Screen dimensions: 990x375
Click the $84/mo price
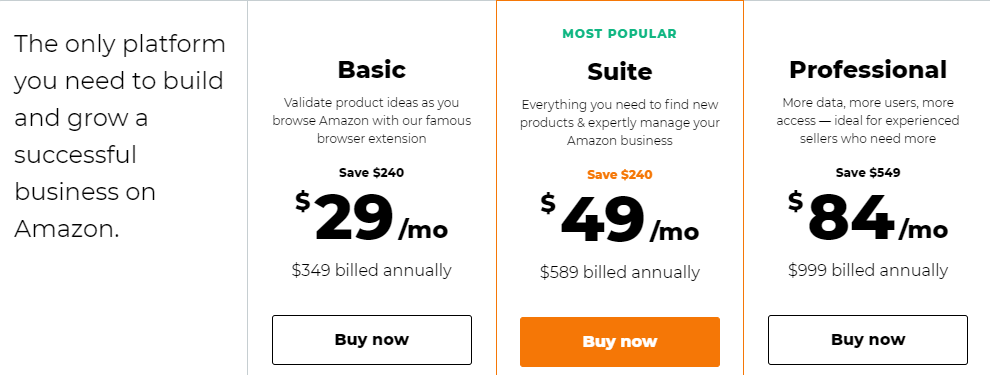[868, 217]
